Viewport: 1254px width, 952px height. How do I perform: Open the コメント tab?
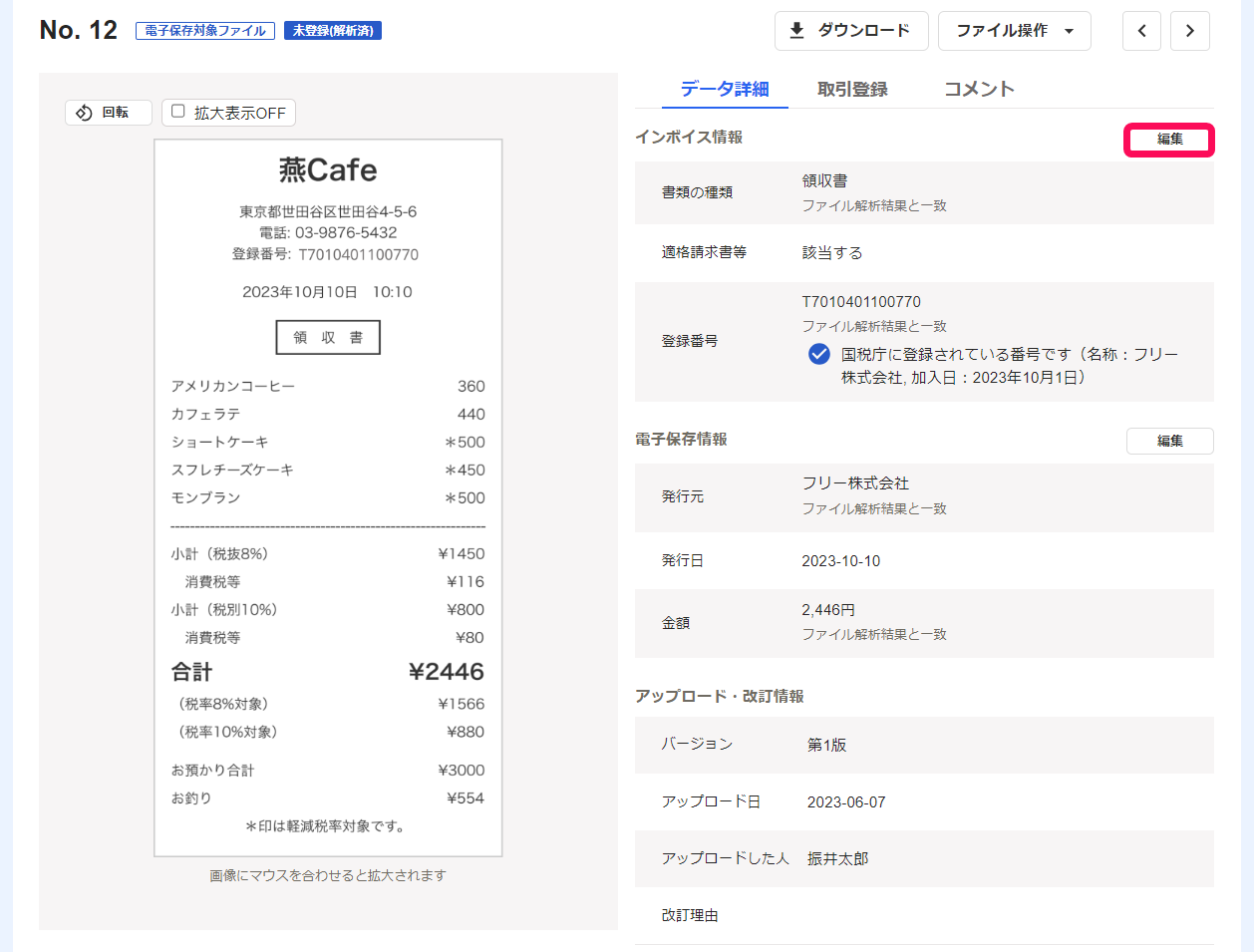979,89
